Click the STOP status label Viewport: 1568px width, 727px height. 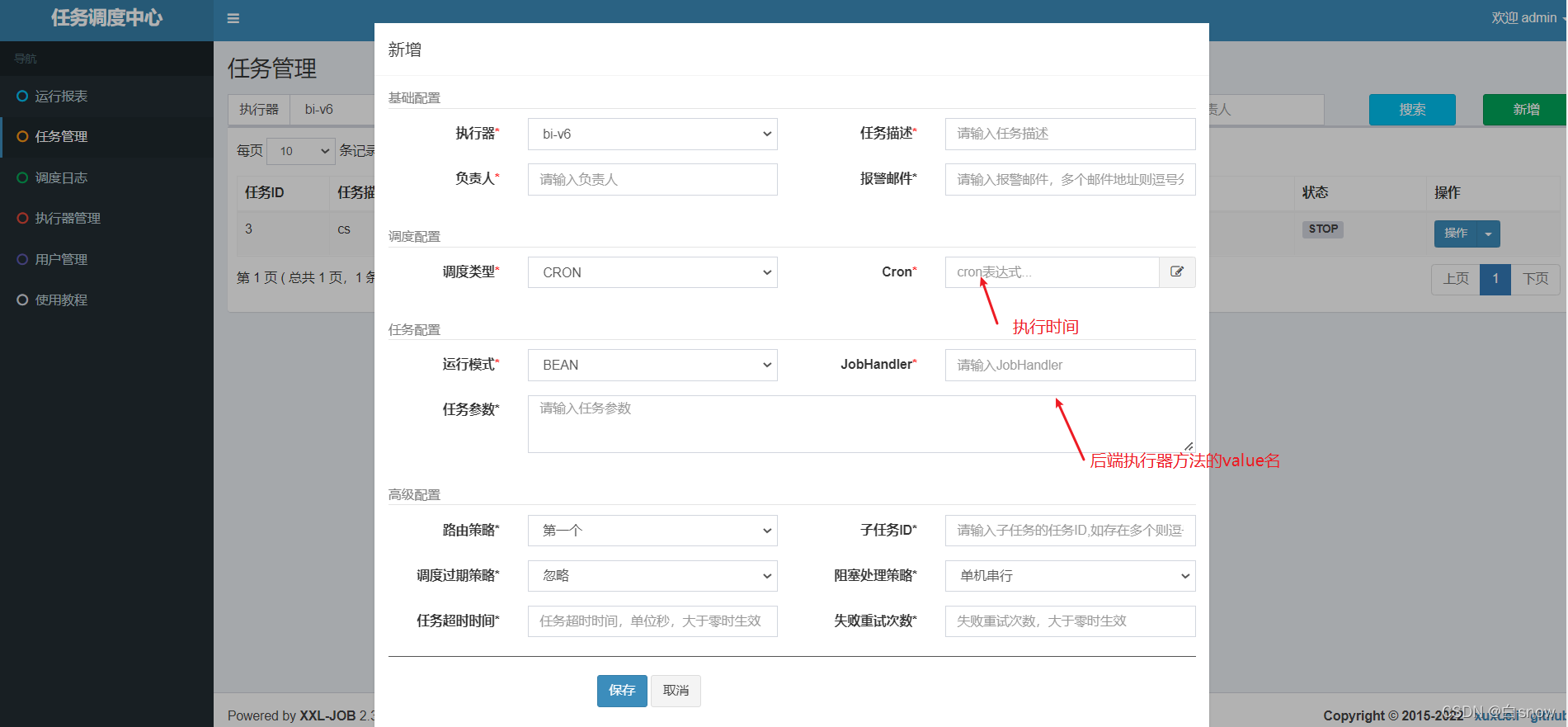coord(1323,229)
